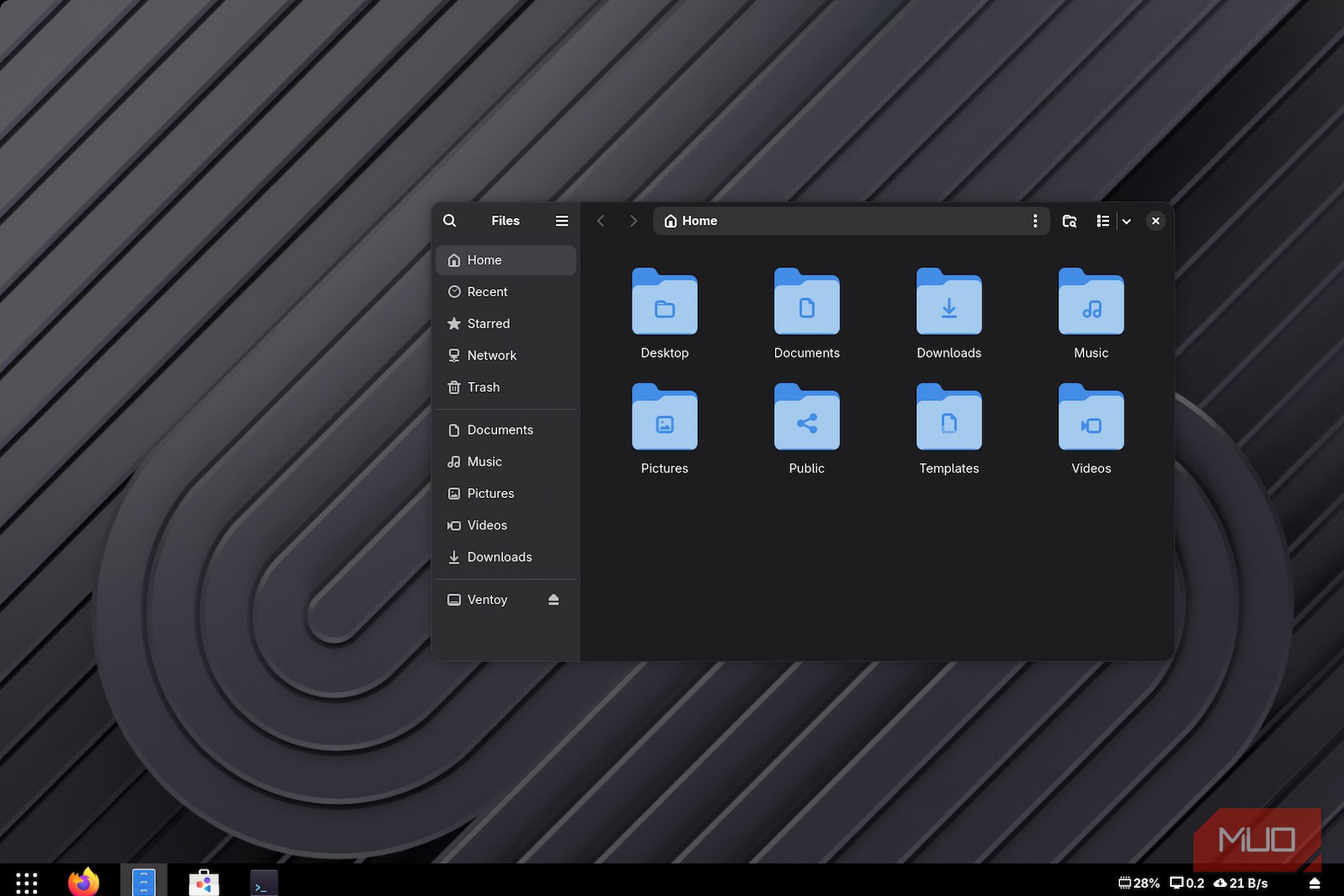Go back with the left arrow button
Image resolution: width=1344 pixels, height=896 pixels.
[x=600, y=221]
